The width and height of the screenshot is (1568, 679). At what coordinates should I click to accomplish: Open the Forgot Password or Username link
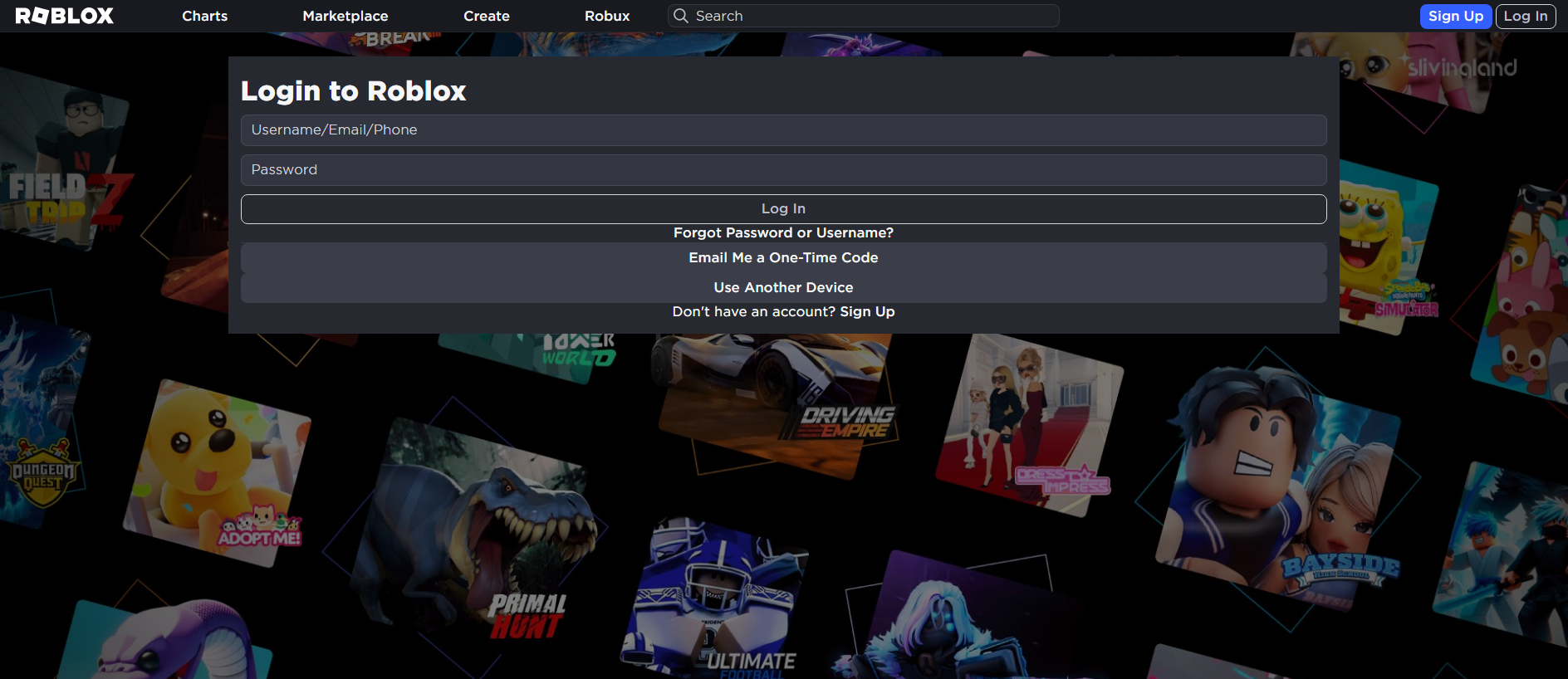coord(783,233)
